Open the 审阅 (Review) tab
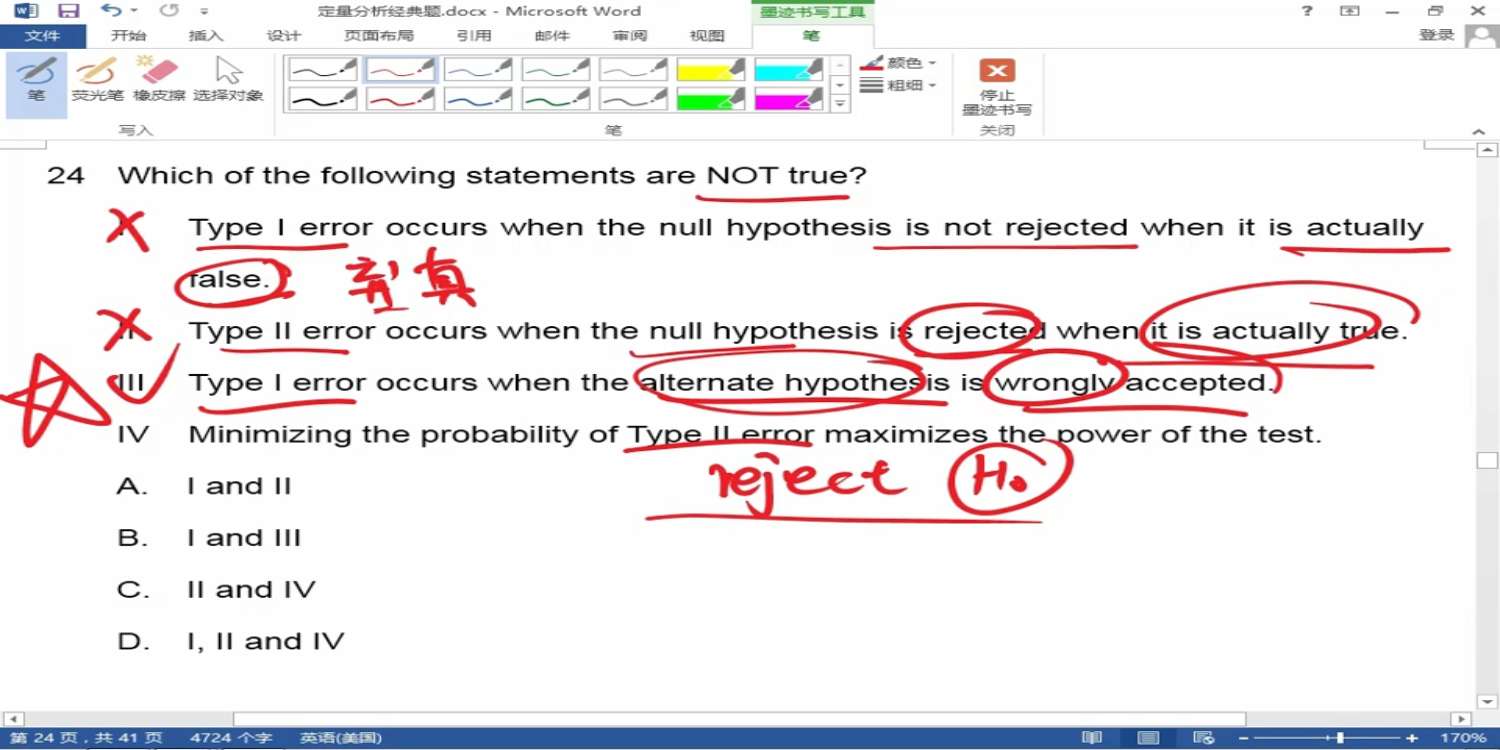 click(x=630, y=36)
